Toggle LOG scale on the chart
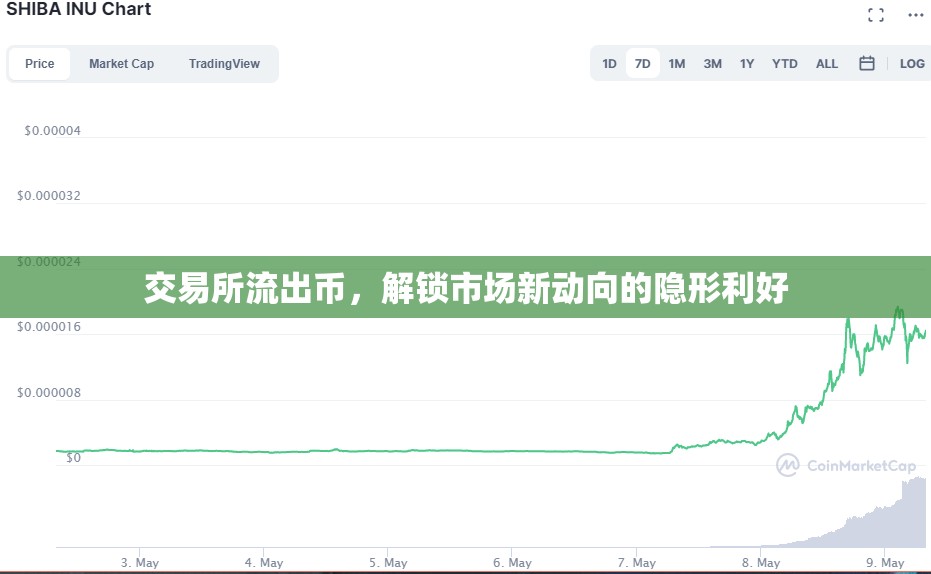This screenshot has height=574, width=931. [x=912, y=64]
